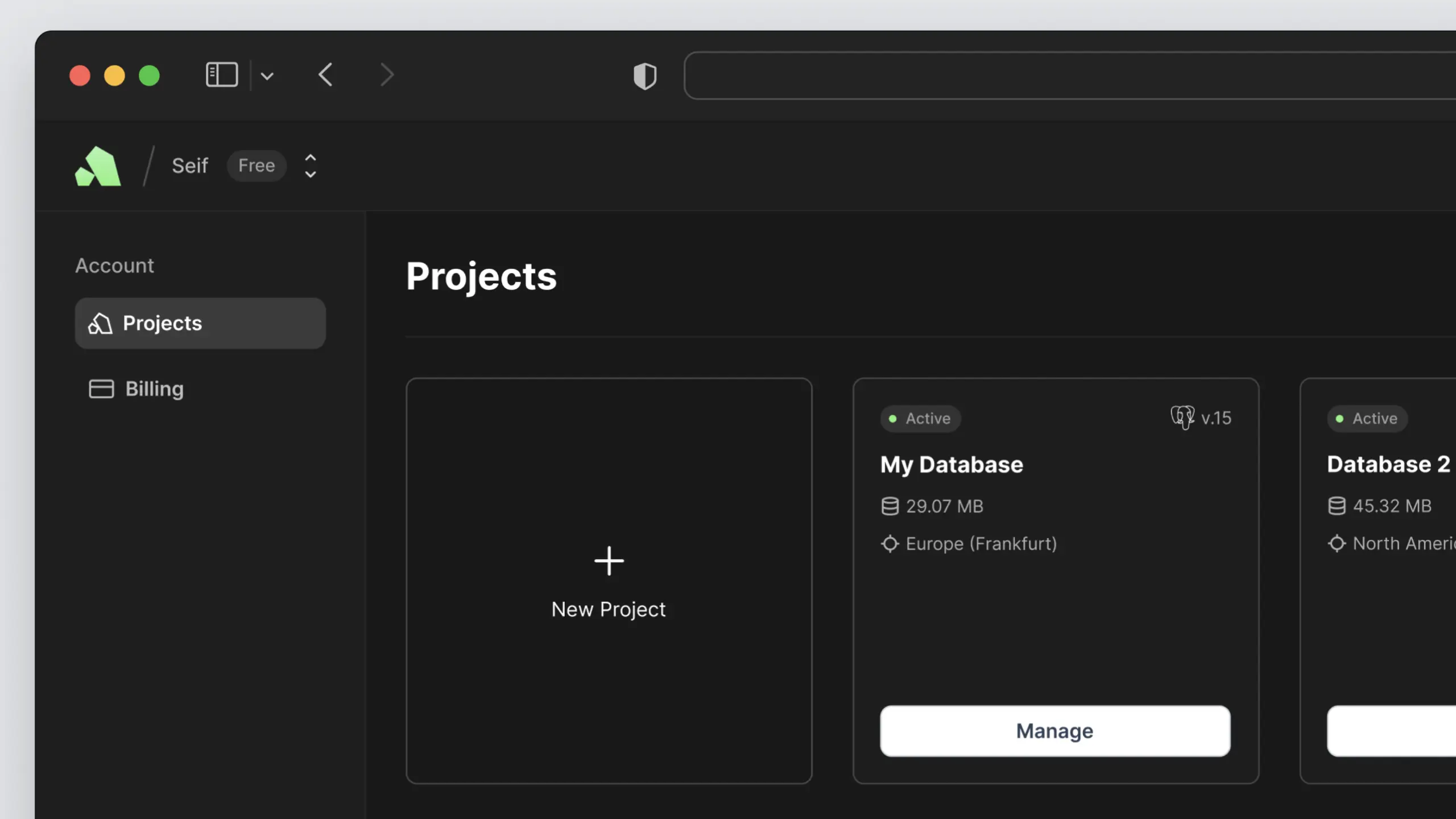Image resolution: width=1456 pixels, height=819 pixels.
Task: Click the PostgreSQL elephant icon on My Database
Action: point(1182,418)
